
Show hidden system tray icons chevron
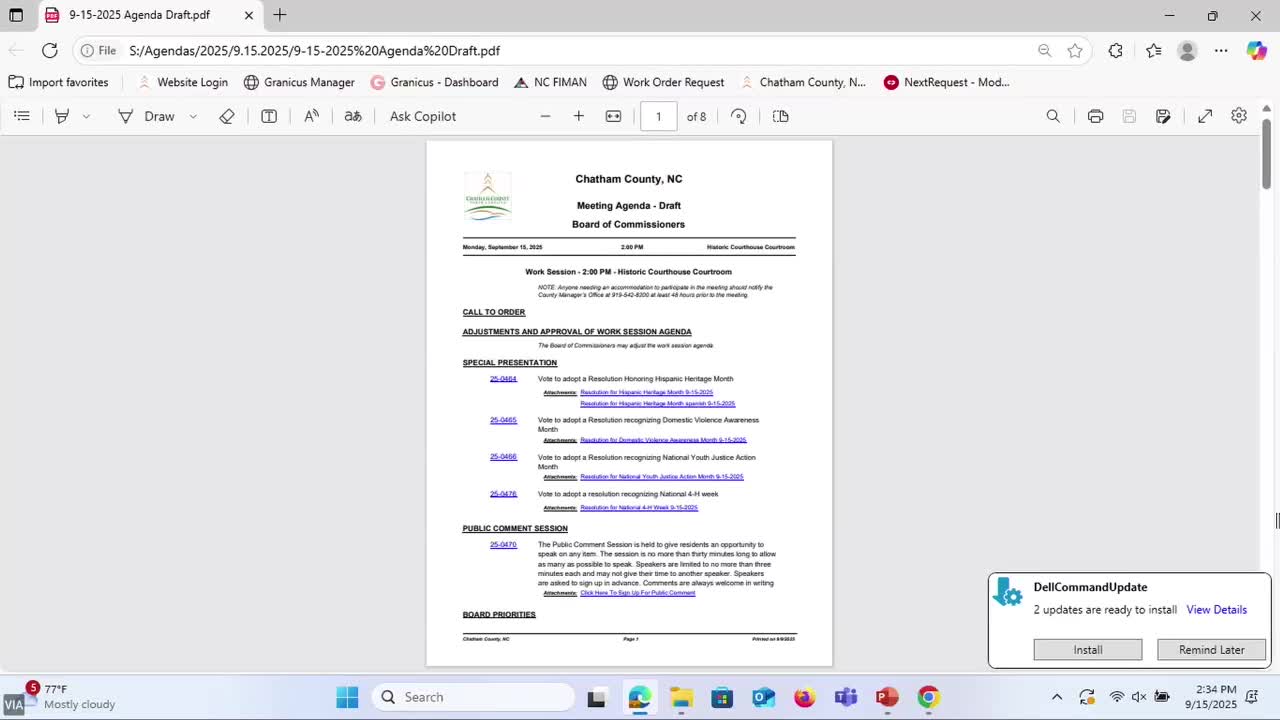[1057, 697]
